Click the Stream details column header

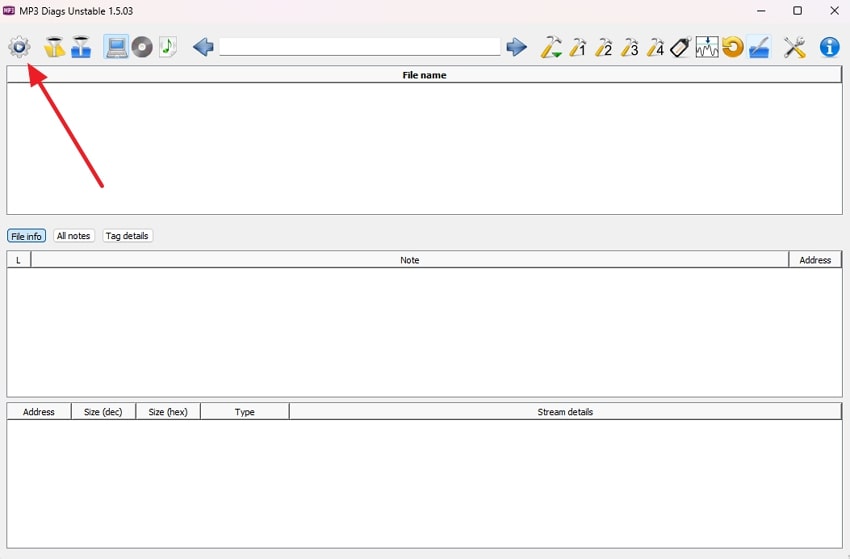pyautogui.click(x=565, y=412)
